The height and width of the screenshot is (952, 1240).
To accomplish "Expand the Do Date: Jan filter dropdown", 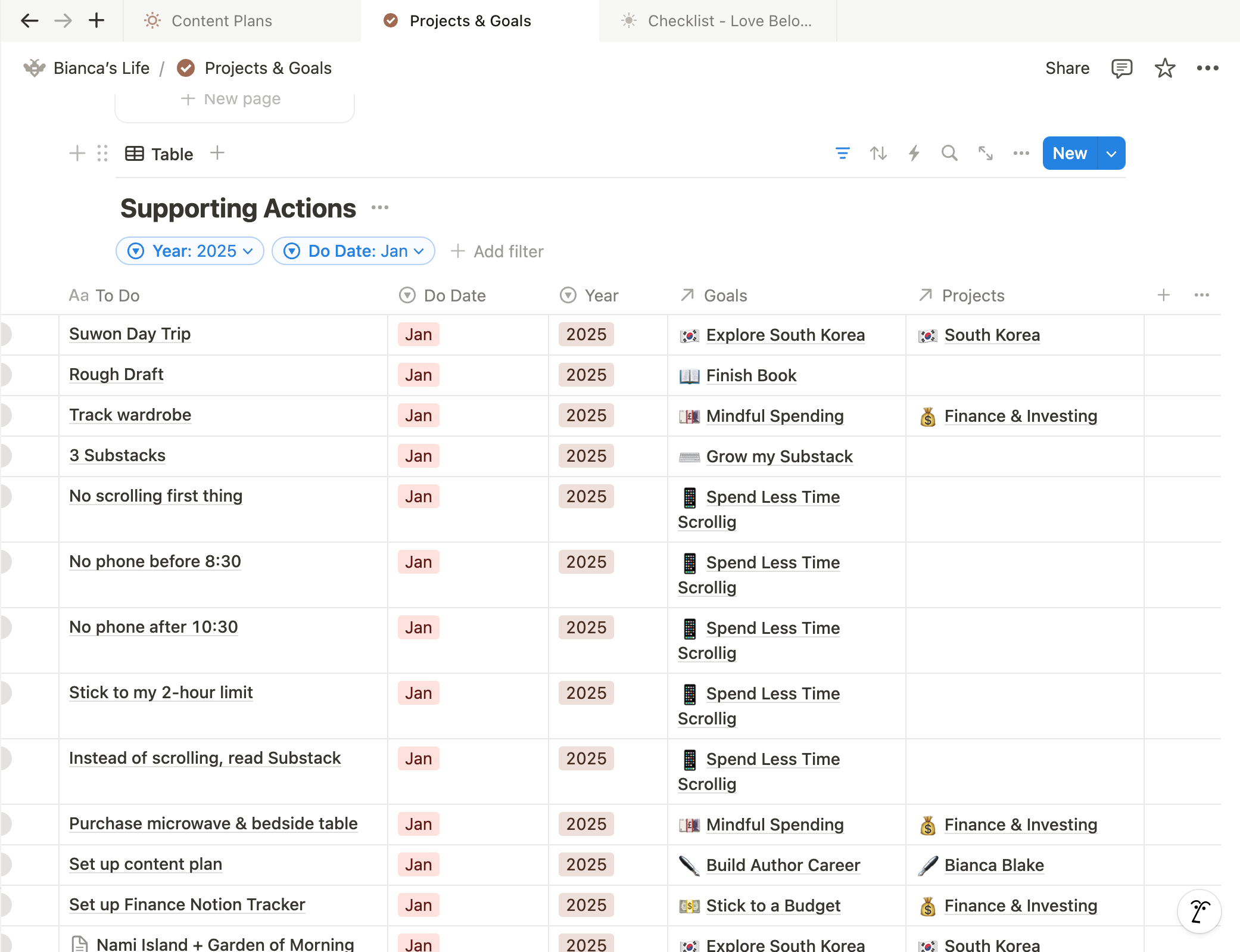I will coord(353,251).
